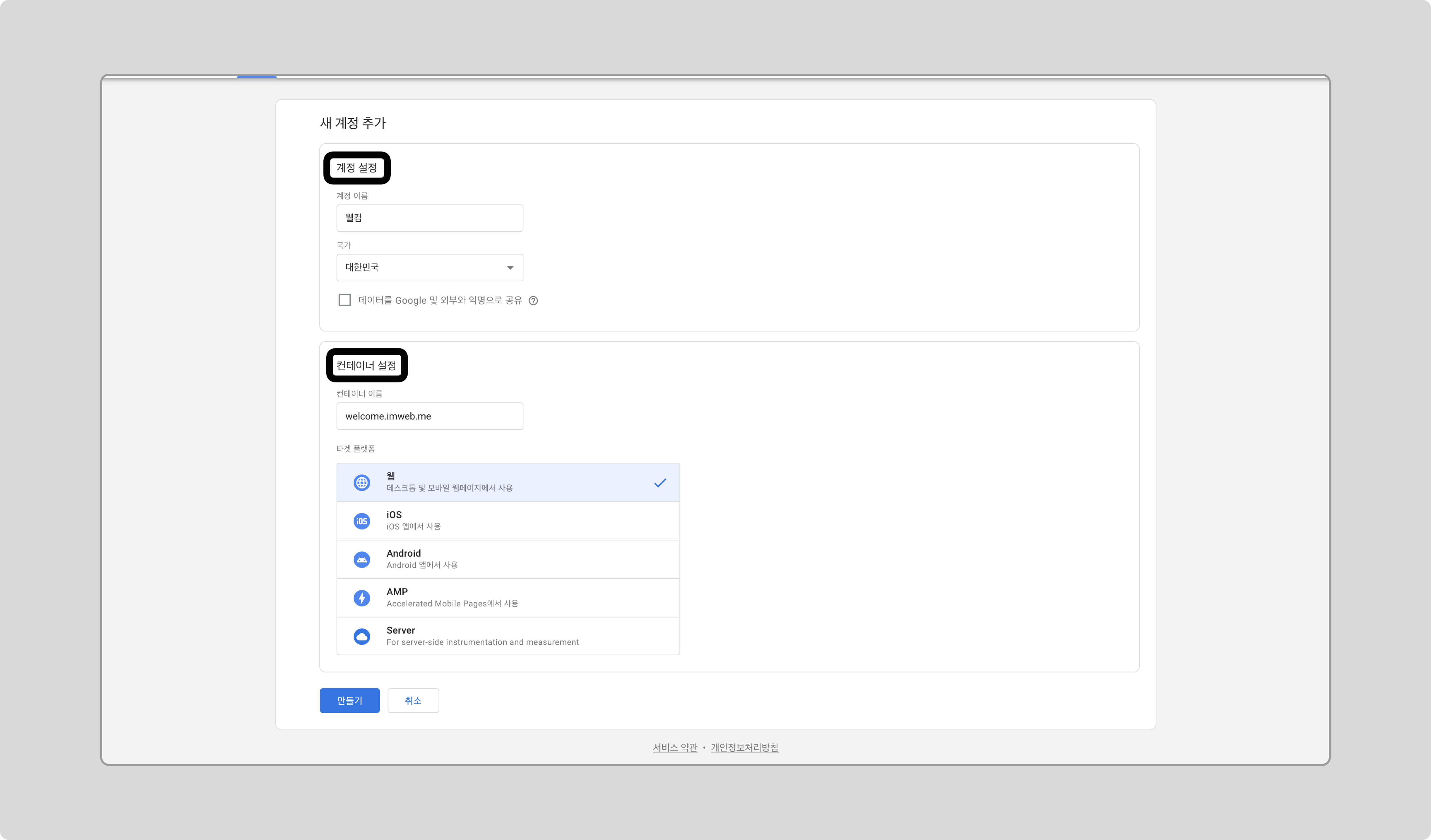Select the 웹 target platform option
Image resolution: width=1431 pixels, height=840 pixels.
coord(508,482)
